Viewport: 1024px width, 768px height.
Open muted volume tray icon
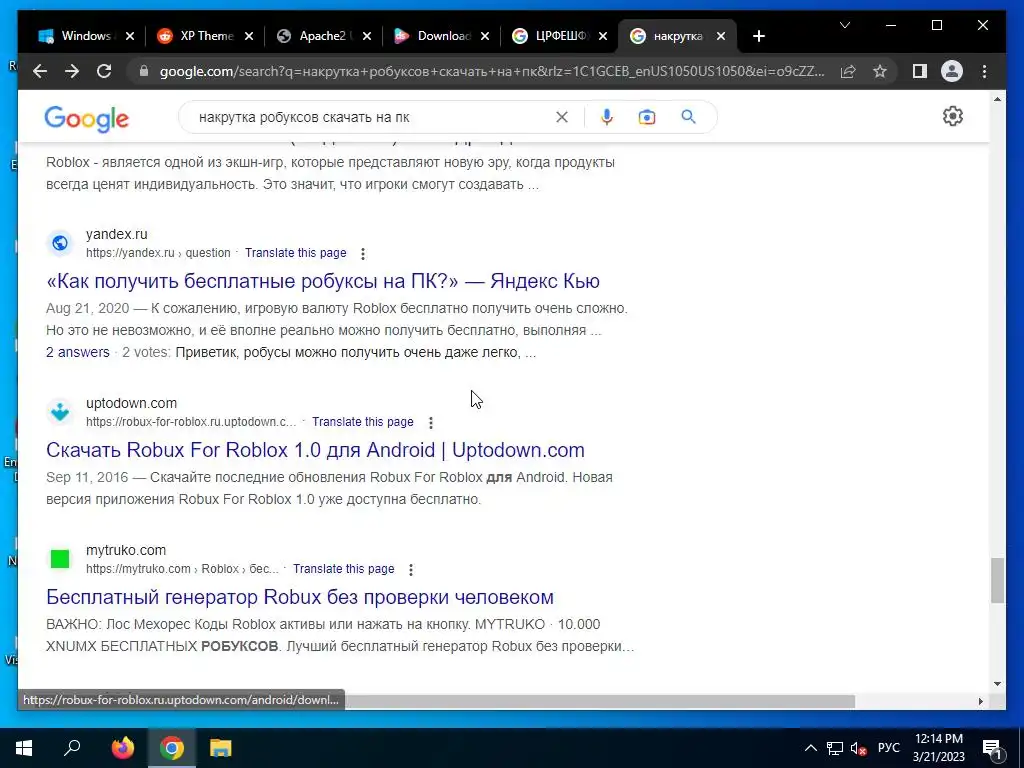coord(859,748)
